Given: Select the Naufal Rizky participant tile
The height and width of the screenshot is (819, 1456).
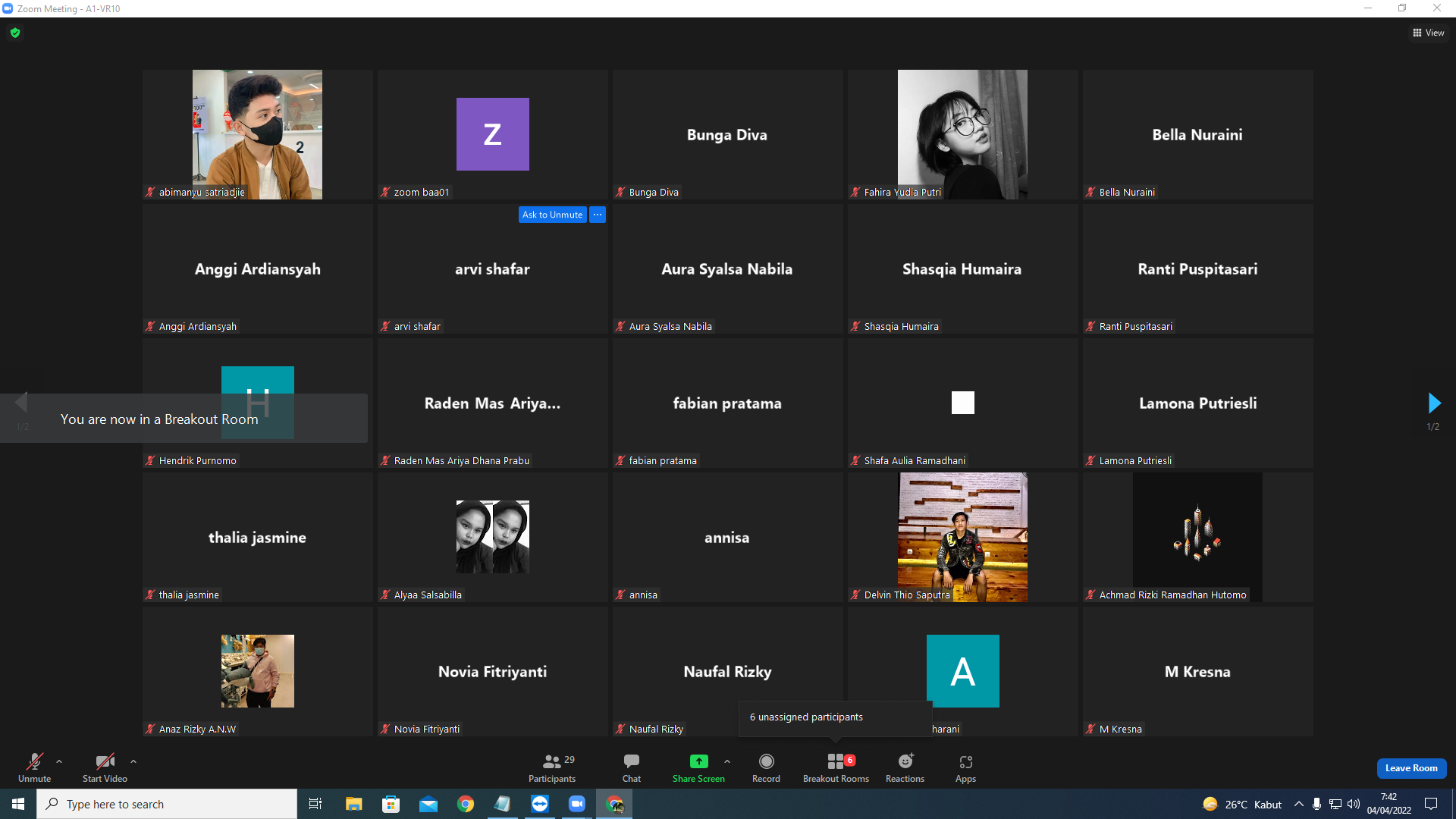Looking at the screenshot, I should (x=728, y=671).
